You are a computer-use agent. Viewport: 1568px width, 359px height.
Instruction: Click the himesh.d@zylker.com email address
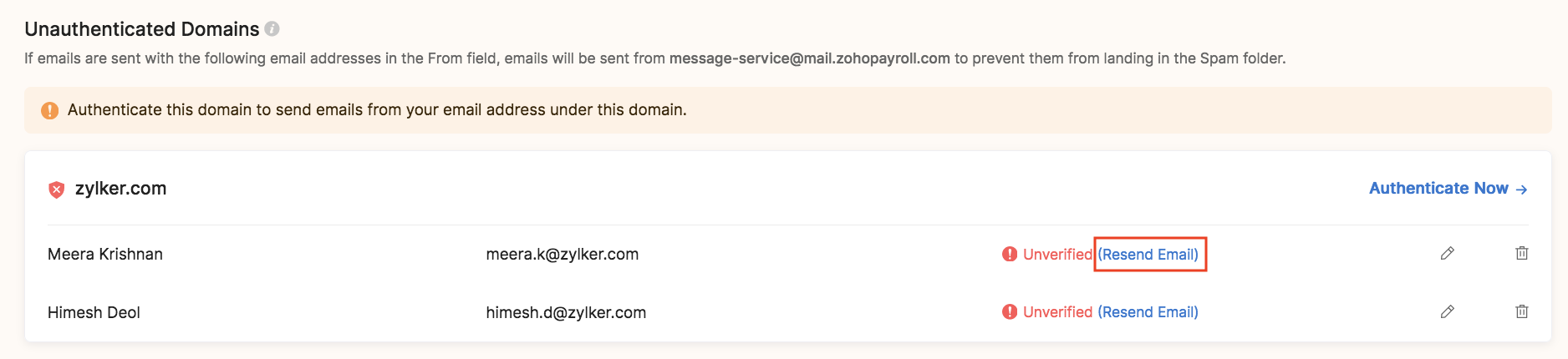coord(566,312)
